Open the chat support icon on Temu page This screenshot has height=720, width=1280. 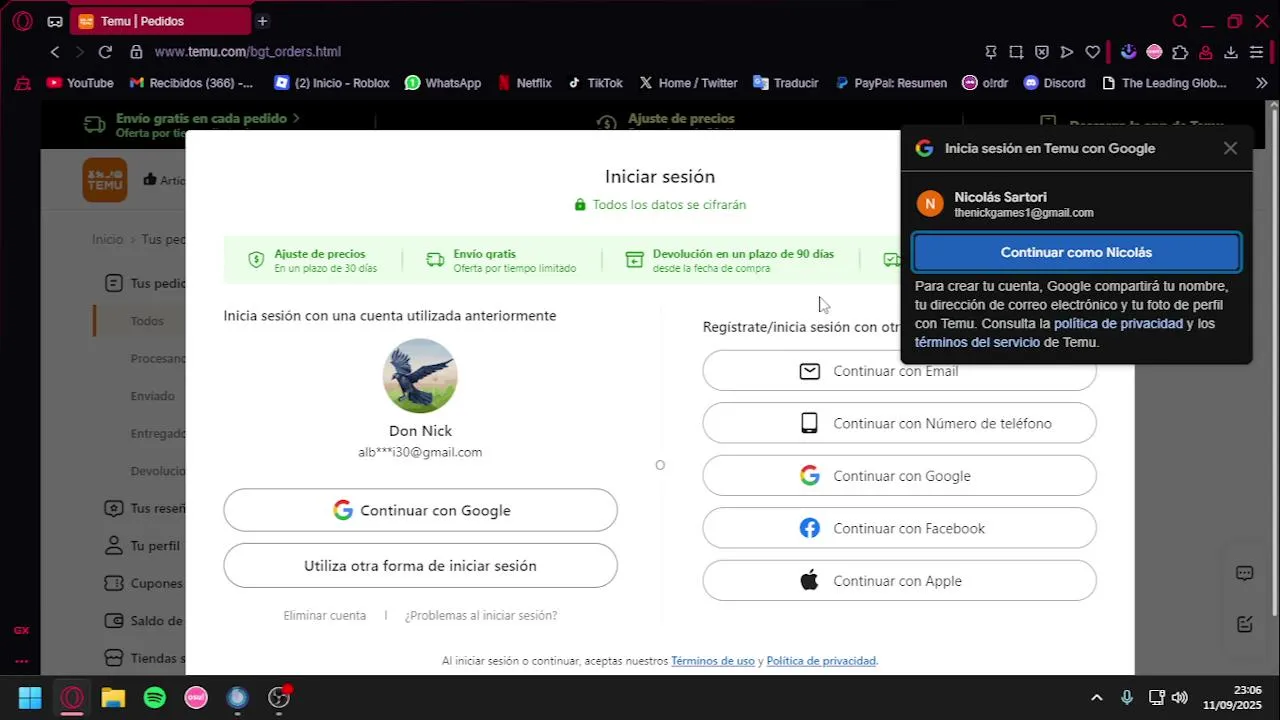click(1245, 573)
